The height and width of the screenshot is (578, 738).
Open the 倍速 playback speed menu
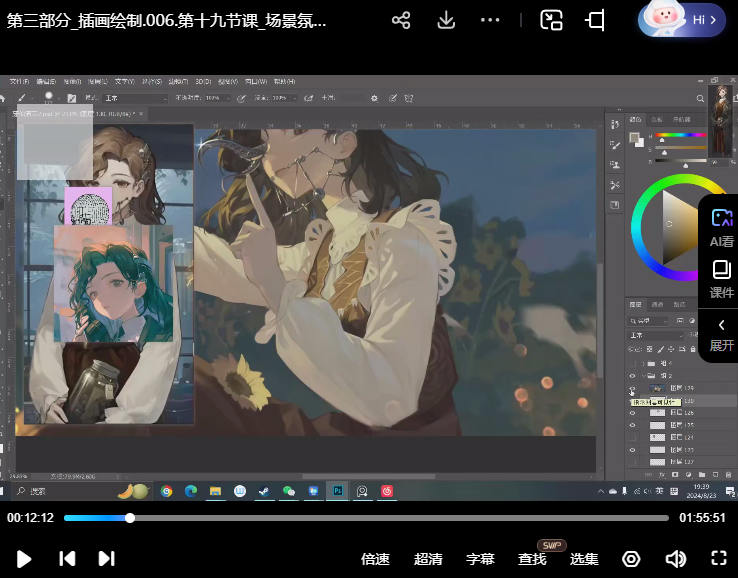[375, 559]
